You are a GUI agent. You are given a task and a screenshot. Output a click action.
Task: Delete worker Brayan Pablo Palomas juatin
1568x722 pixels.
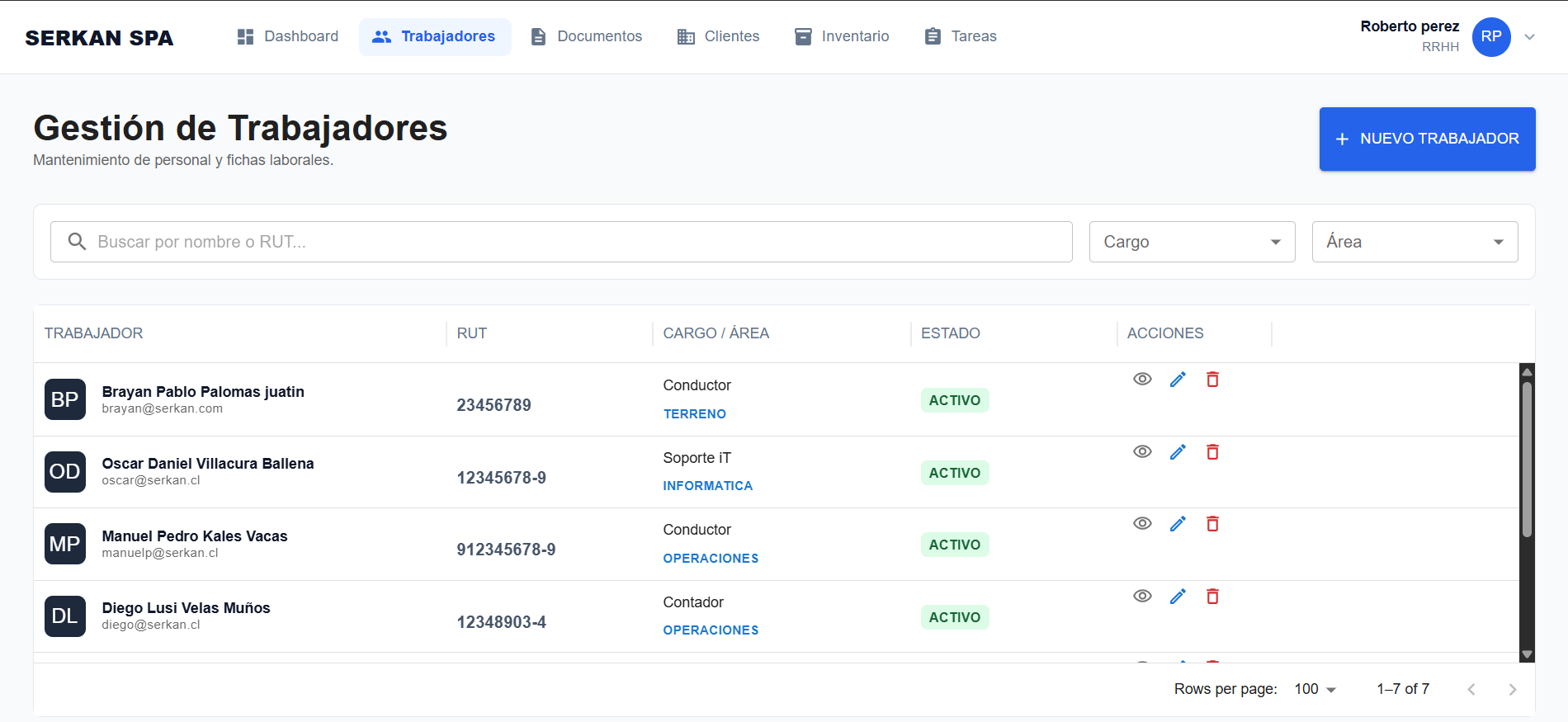coord(1212,380)
